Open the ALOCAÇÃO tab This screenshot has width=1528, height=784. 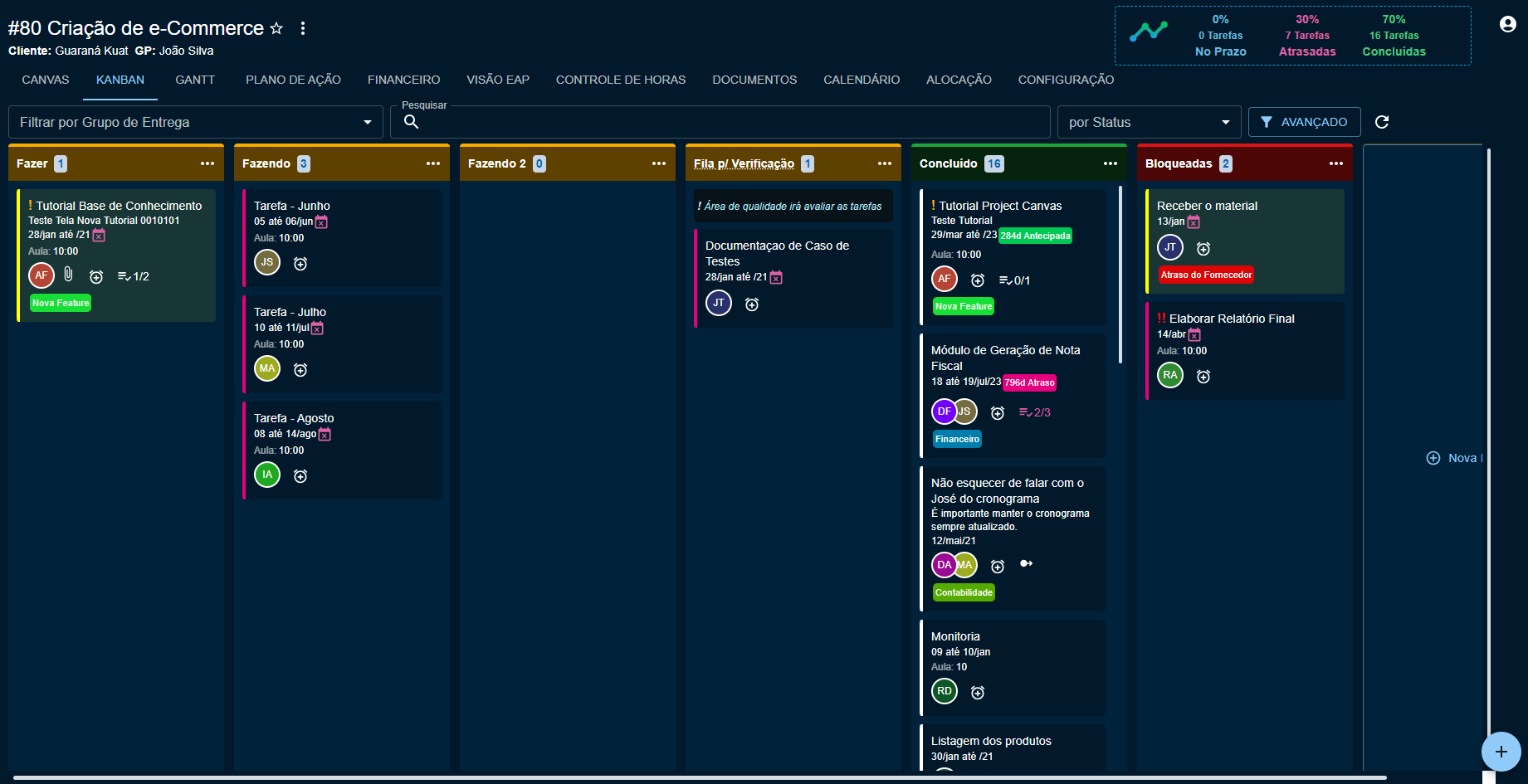[x=959, y=80]
